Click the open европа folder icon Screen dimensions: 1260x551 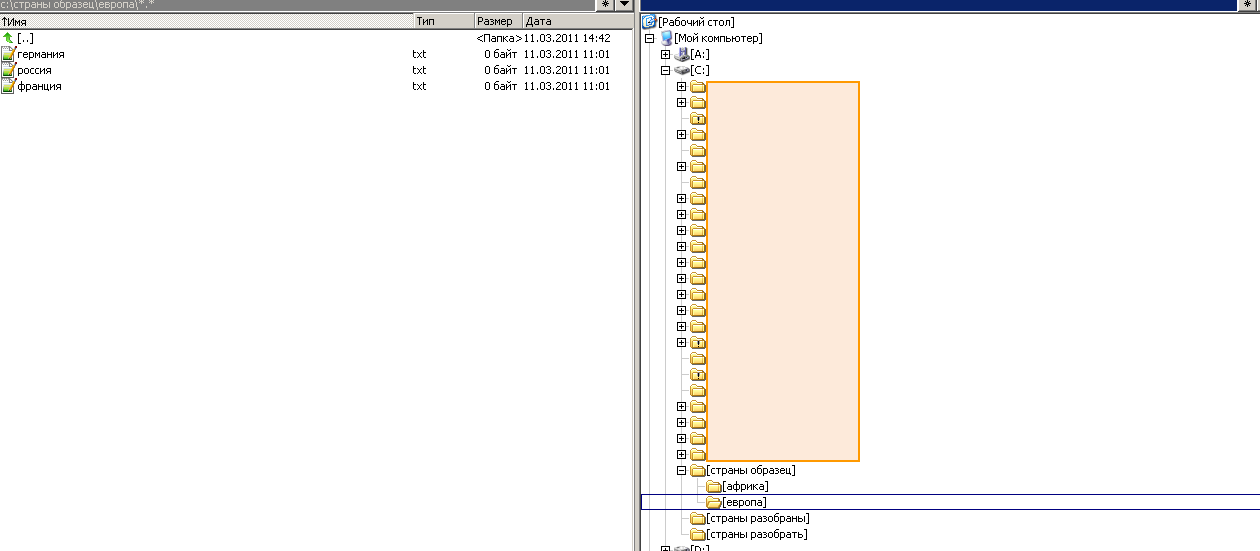714,502
